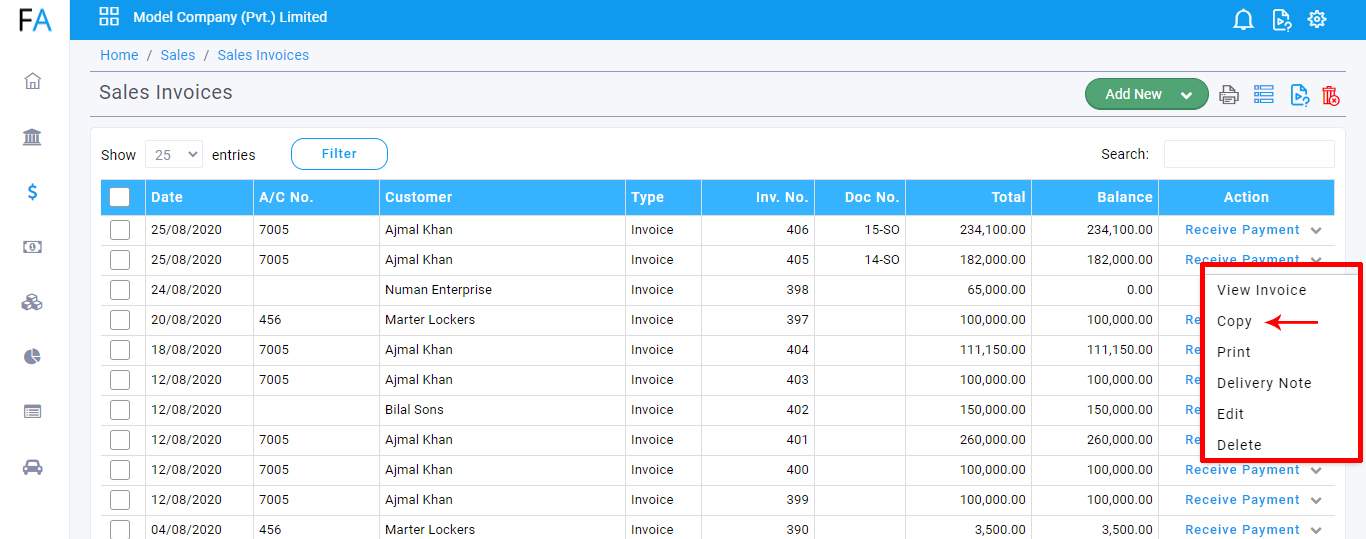
Task: Select checkbox for invoice 406
Action: click(120, 230)
